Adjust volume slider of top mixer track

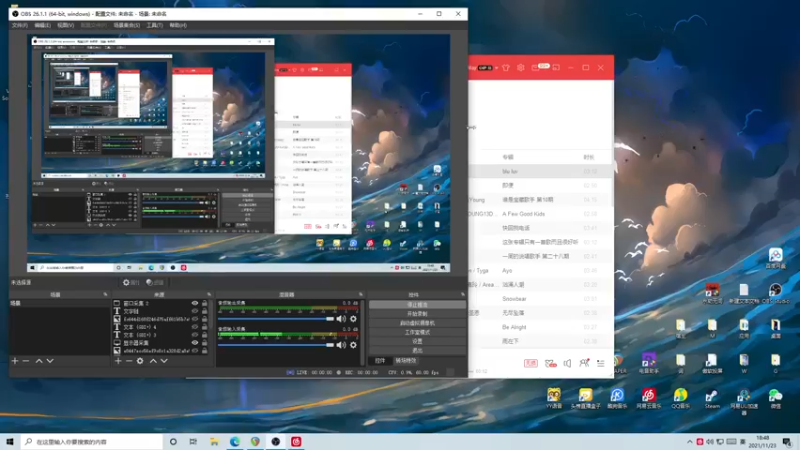(x=276, y=319)
